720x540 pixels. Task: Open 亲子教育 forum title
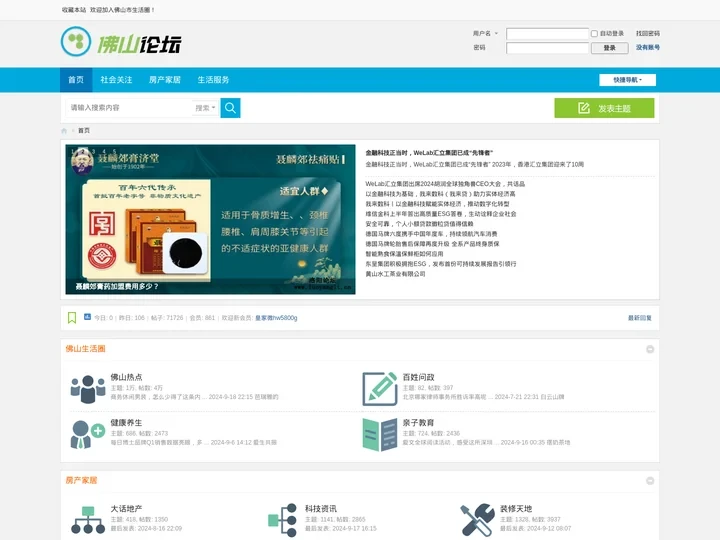point(418,422)
